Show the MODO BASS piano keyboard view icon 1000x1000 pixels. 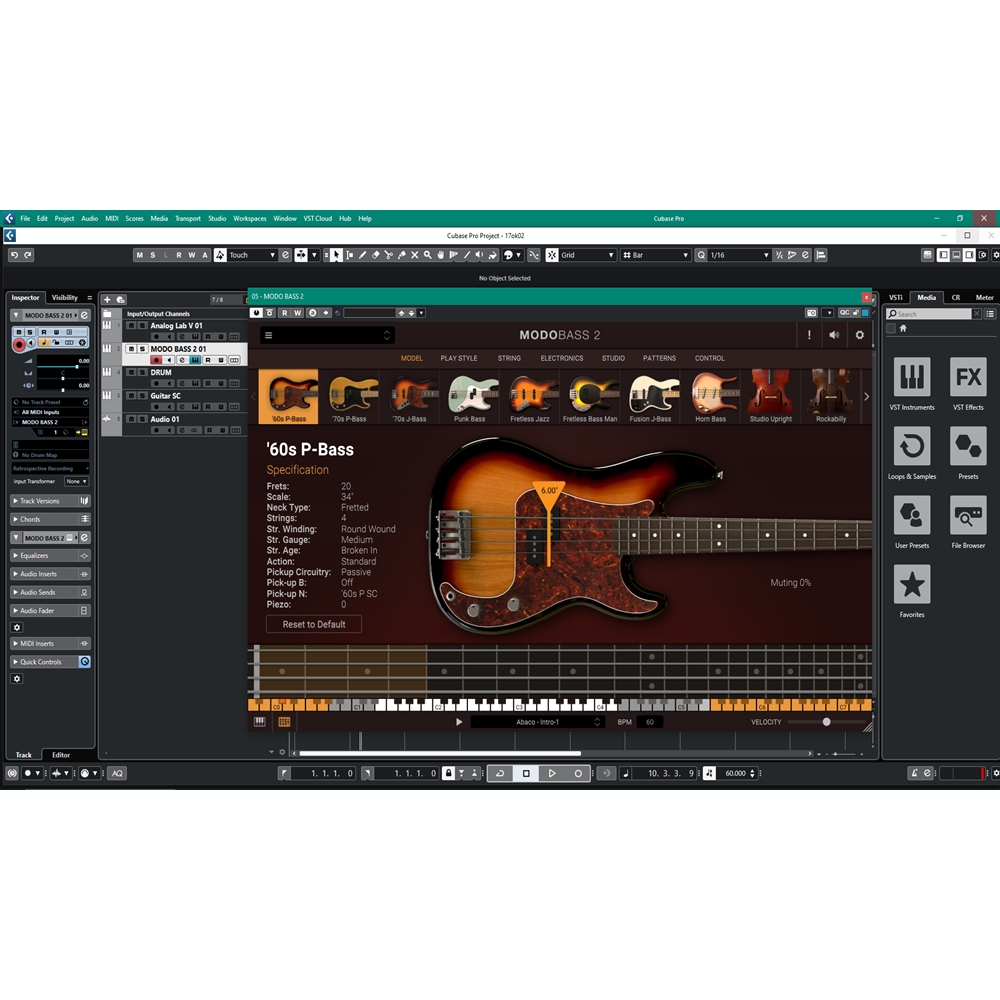coord(260,722)
